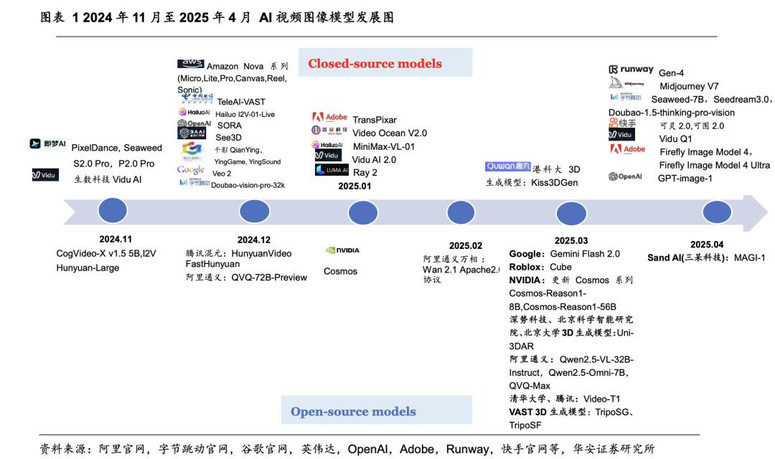Click the GPT-image-1 text

[x=685, y=178]
